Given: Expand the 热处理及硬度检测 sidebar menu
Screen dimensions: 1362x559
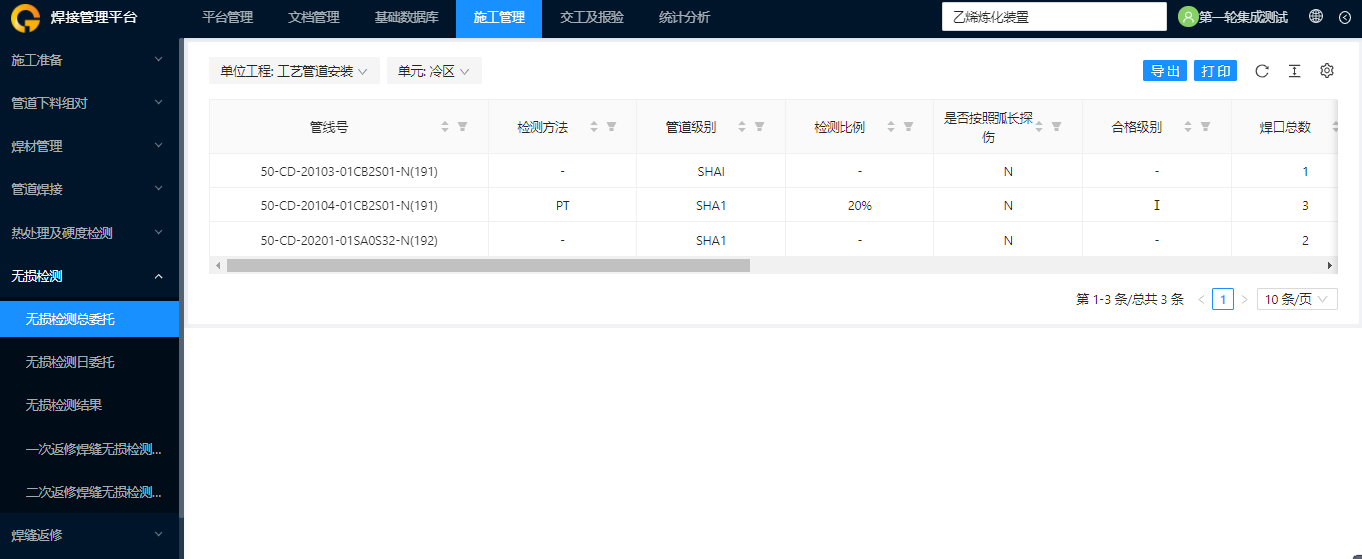Looking at the screenshot, I should (x=90, y=233).
